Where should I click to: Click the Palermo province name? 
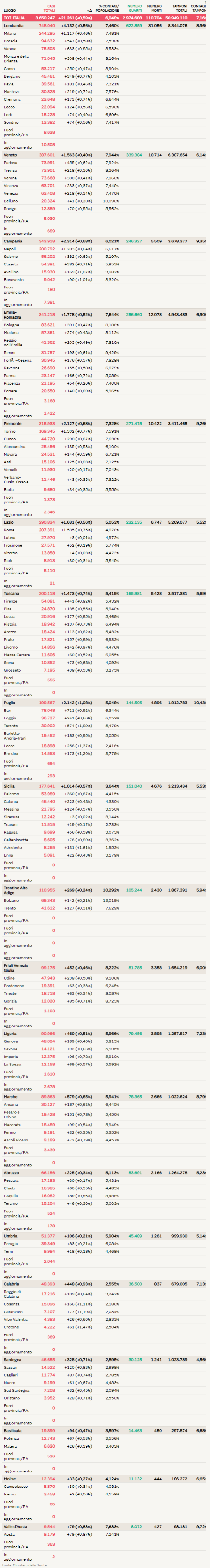[x=11, y=794]
